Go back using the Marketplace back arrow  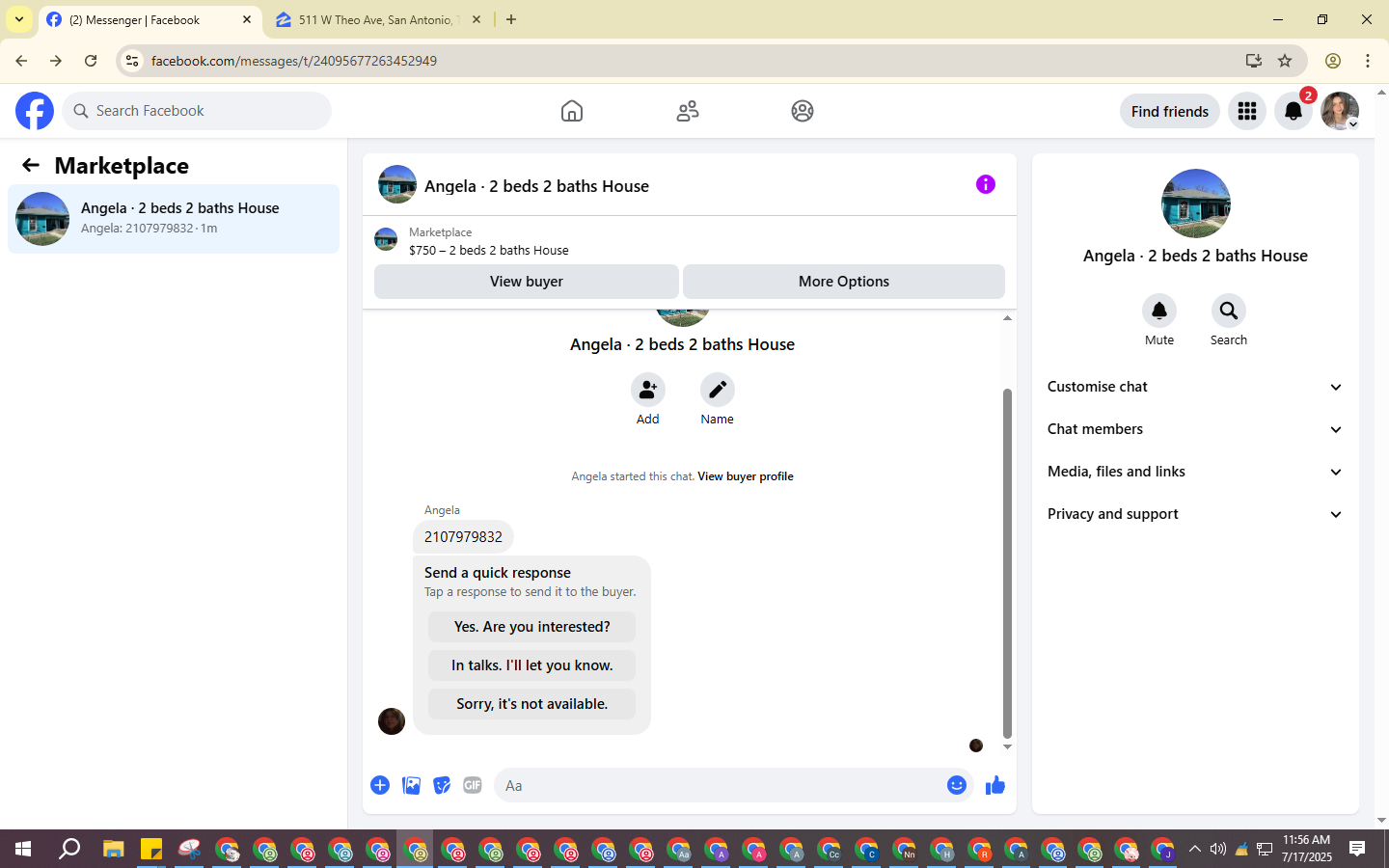[31, 165]
